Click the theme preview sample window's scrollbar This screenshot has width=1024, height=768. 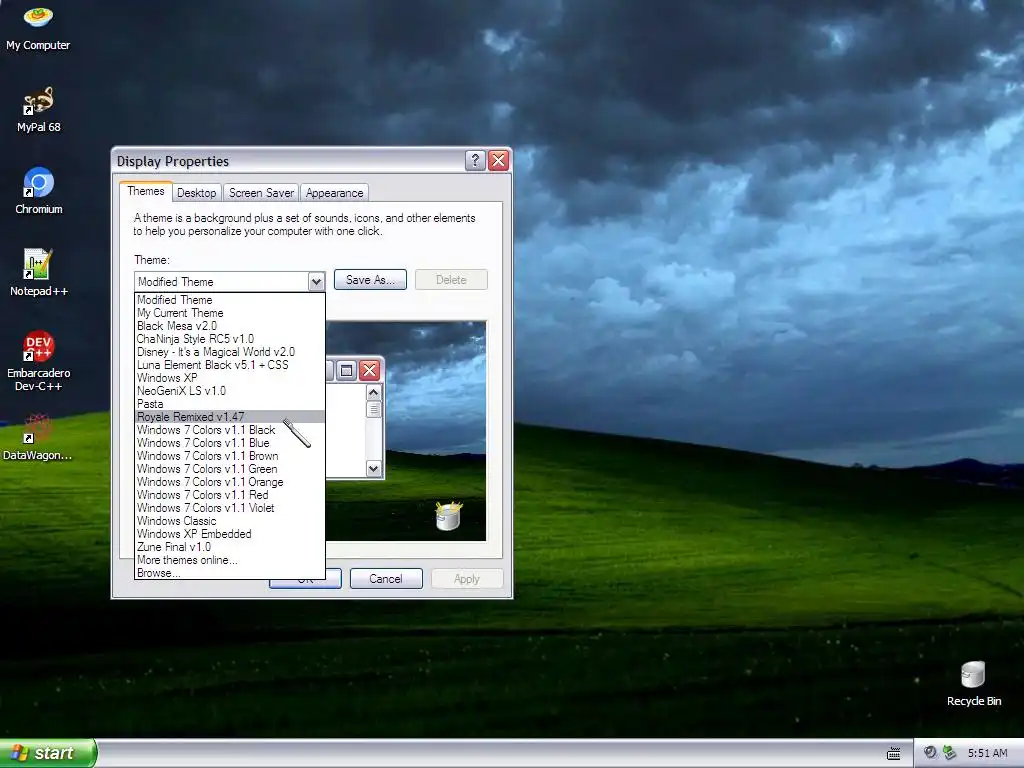pos(374,430)
